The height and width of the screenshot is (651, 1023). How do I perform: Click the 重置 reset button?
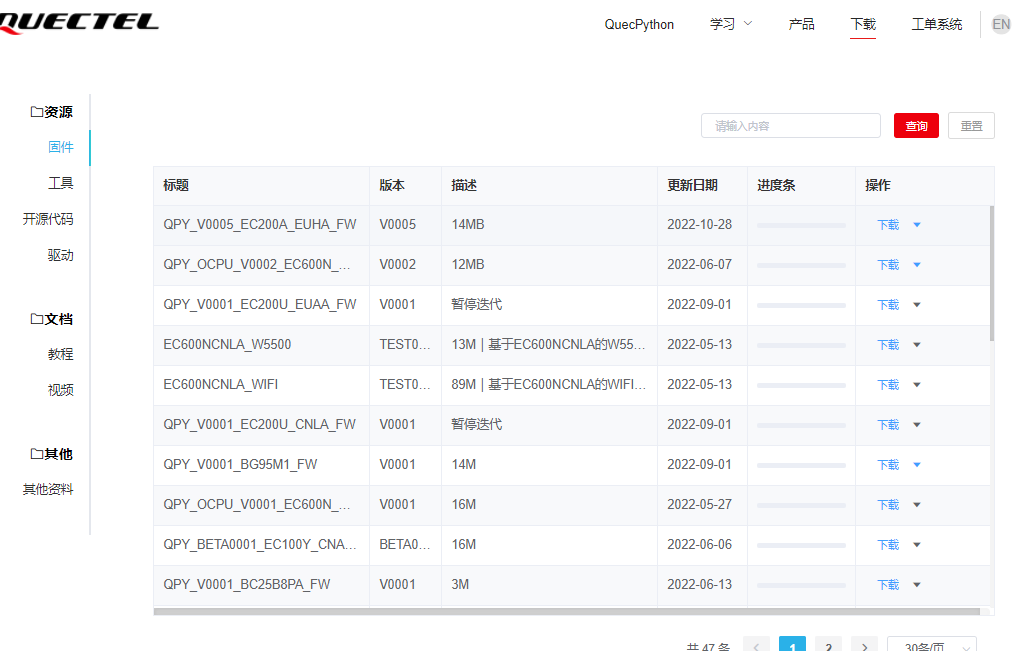[x=970, y=125]
